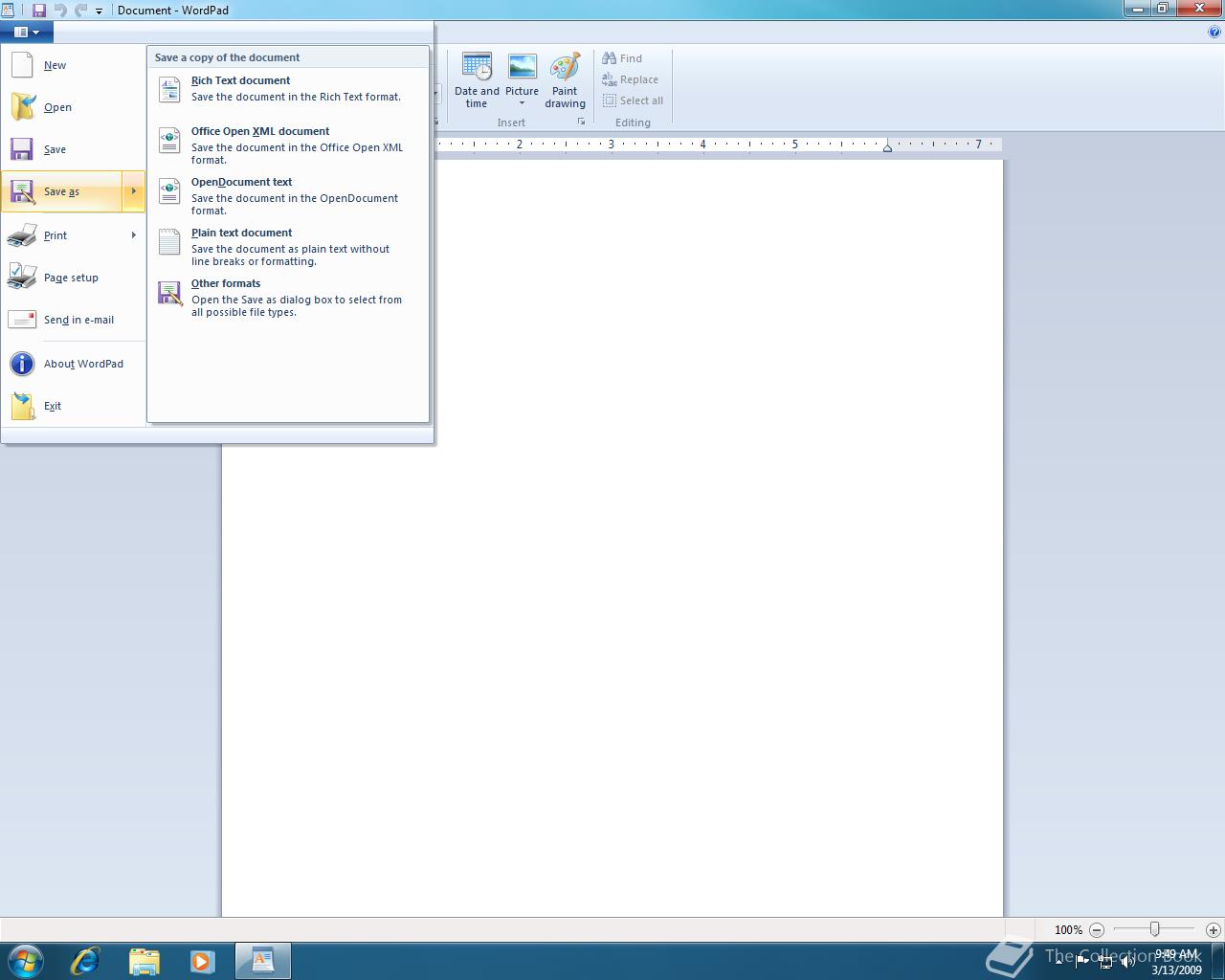This screenshot has height=980, width=1225.
Task: Save as OpenDocument text
Action: 288,195
